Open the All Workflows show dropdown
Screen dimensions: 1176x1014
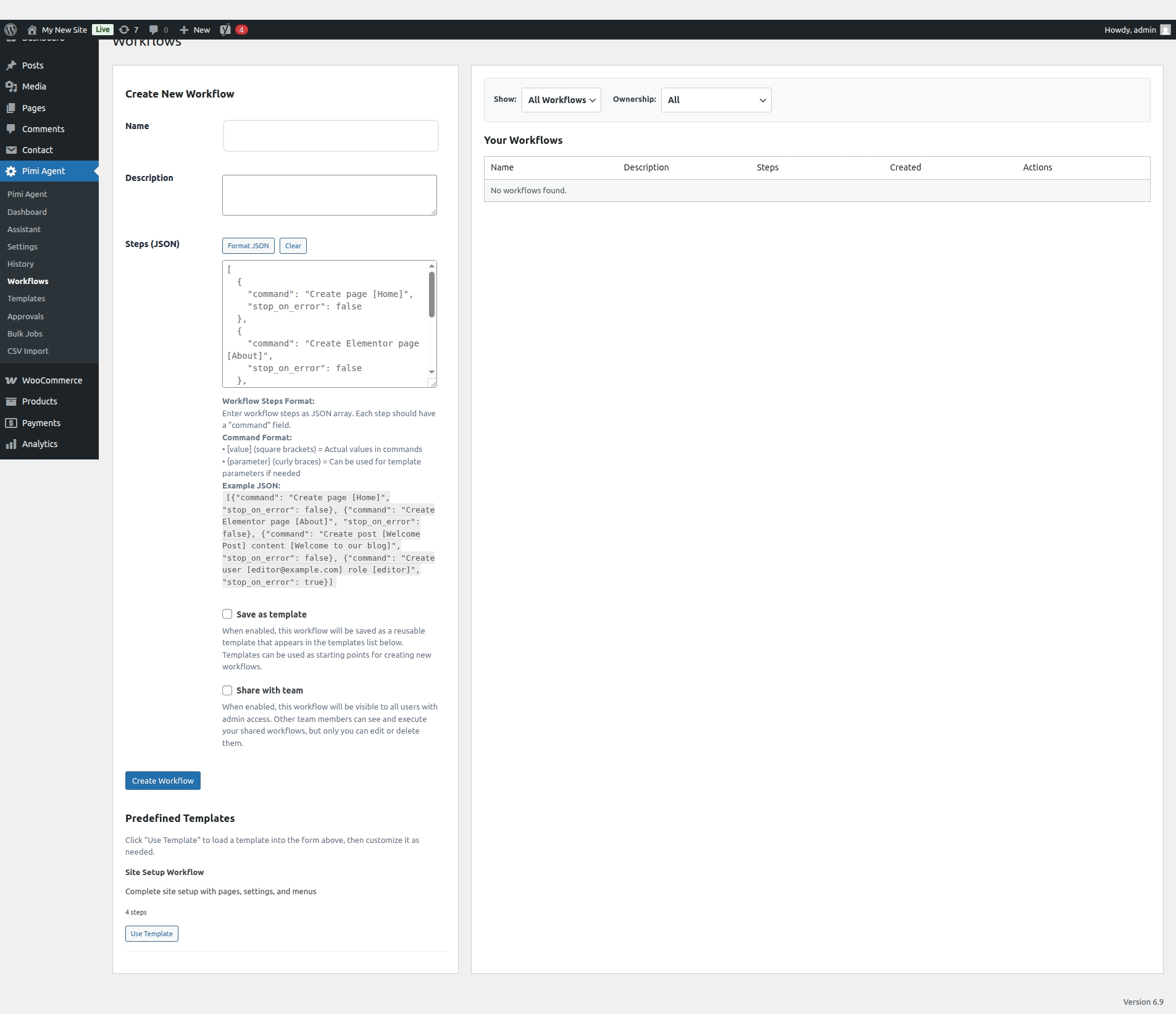tap(561, 99)
